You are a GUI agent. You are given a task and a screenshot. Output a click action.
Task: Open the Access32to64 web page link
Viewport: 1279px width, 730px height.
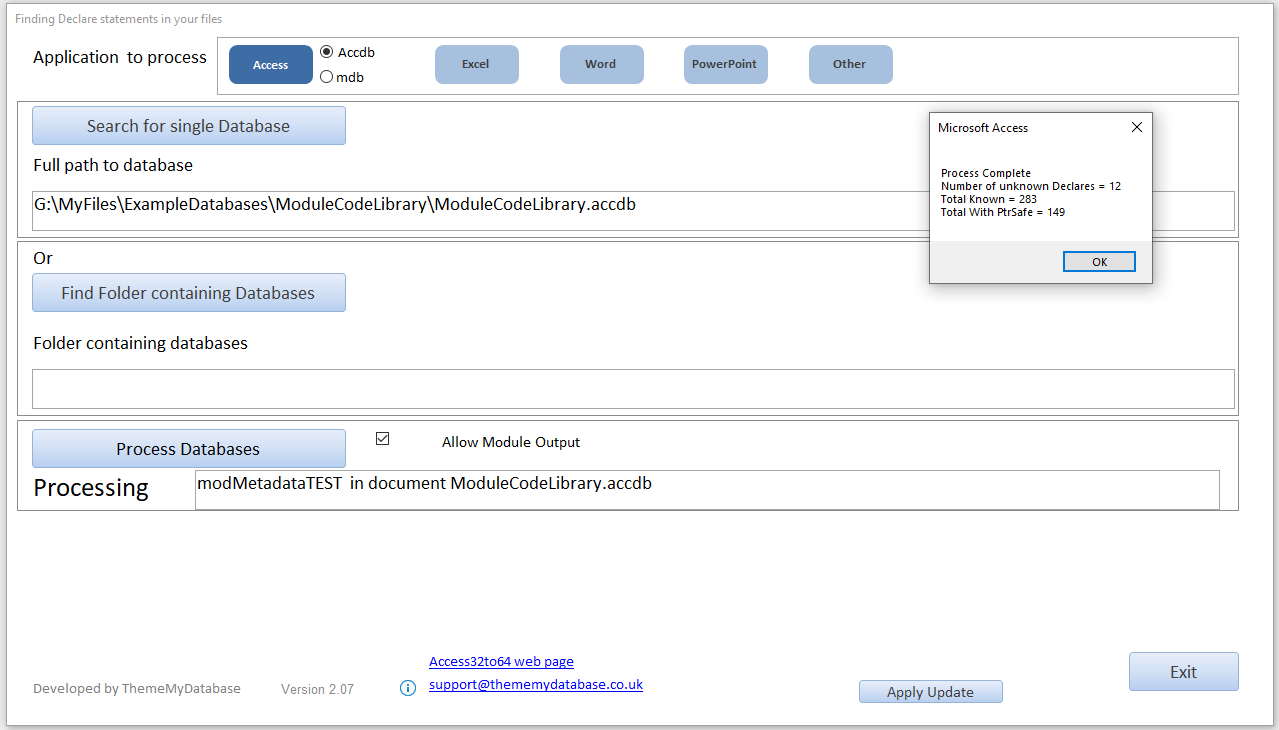coord(501,662)
